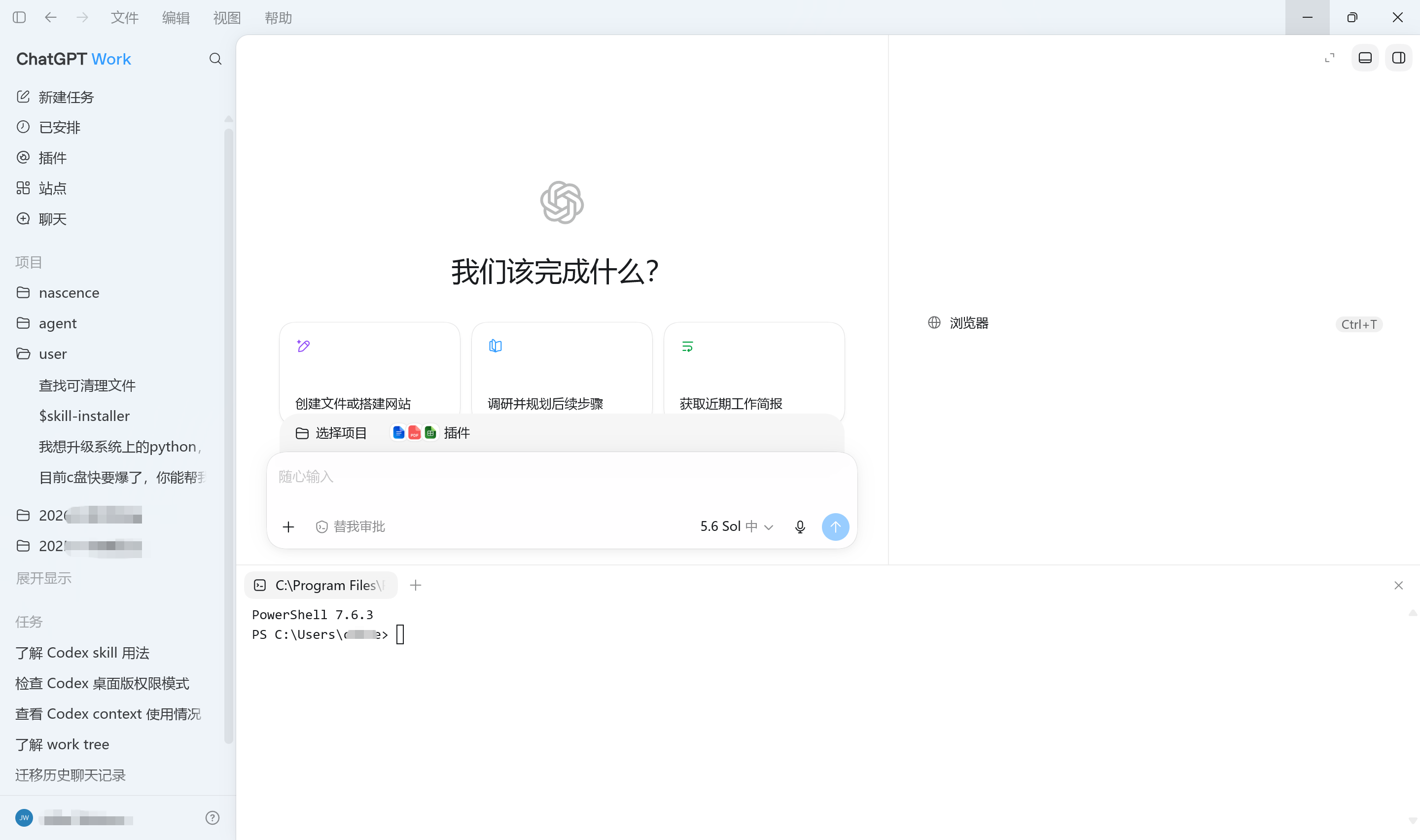This screenshot has width=1420, height=840.
Task: Open 插件 in the sidebar
Action: tap(42, 158)
